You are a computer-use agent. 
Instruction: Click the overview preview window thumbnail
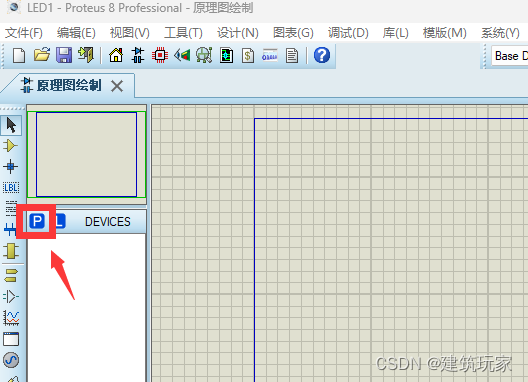(87, 154)
